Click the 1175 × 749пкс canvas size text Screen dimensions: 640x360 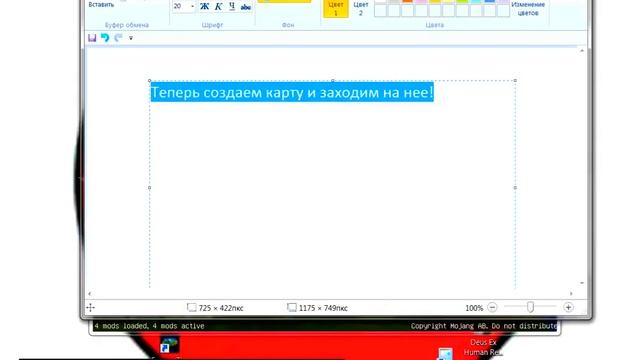click(323, 308)
